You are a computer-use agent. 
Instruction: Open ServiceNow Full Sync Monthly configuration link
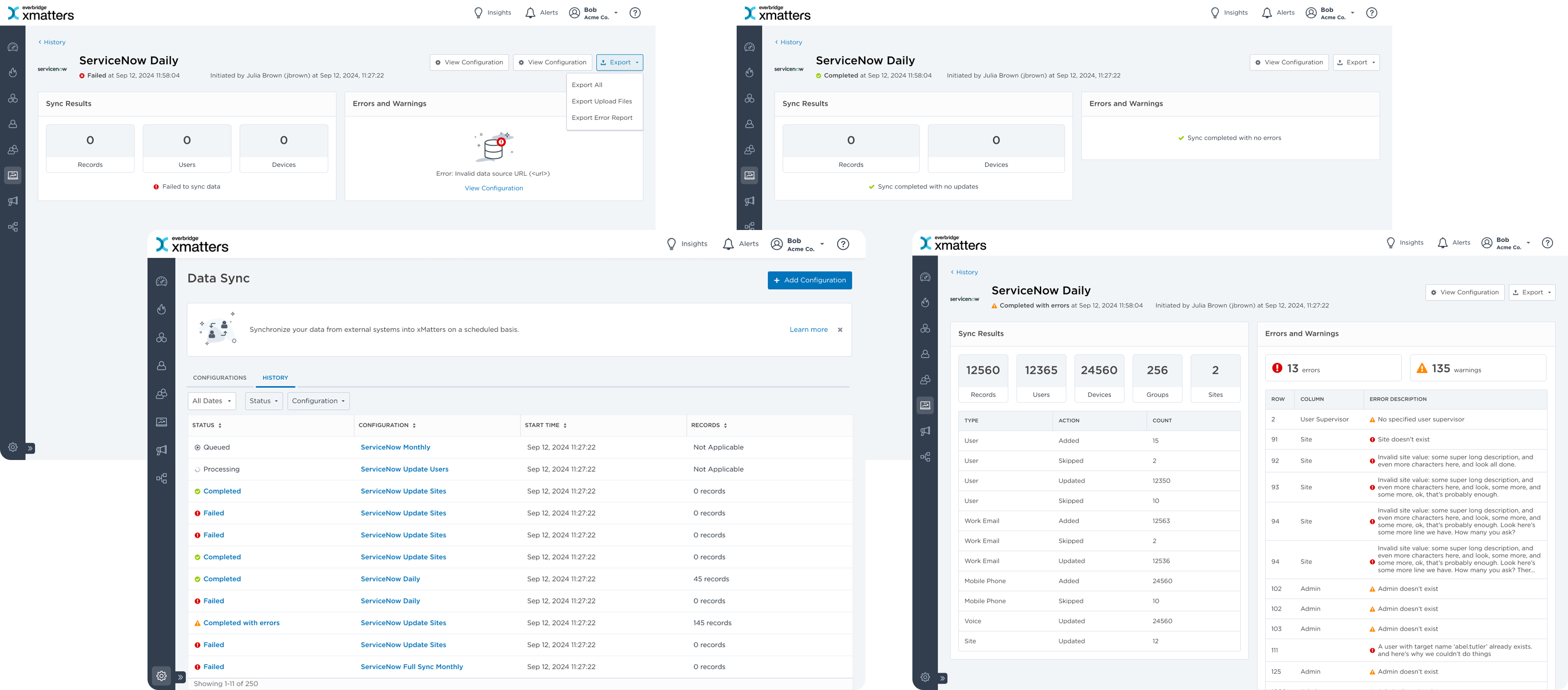[x=412, y=667]
